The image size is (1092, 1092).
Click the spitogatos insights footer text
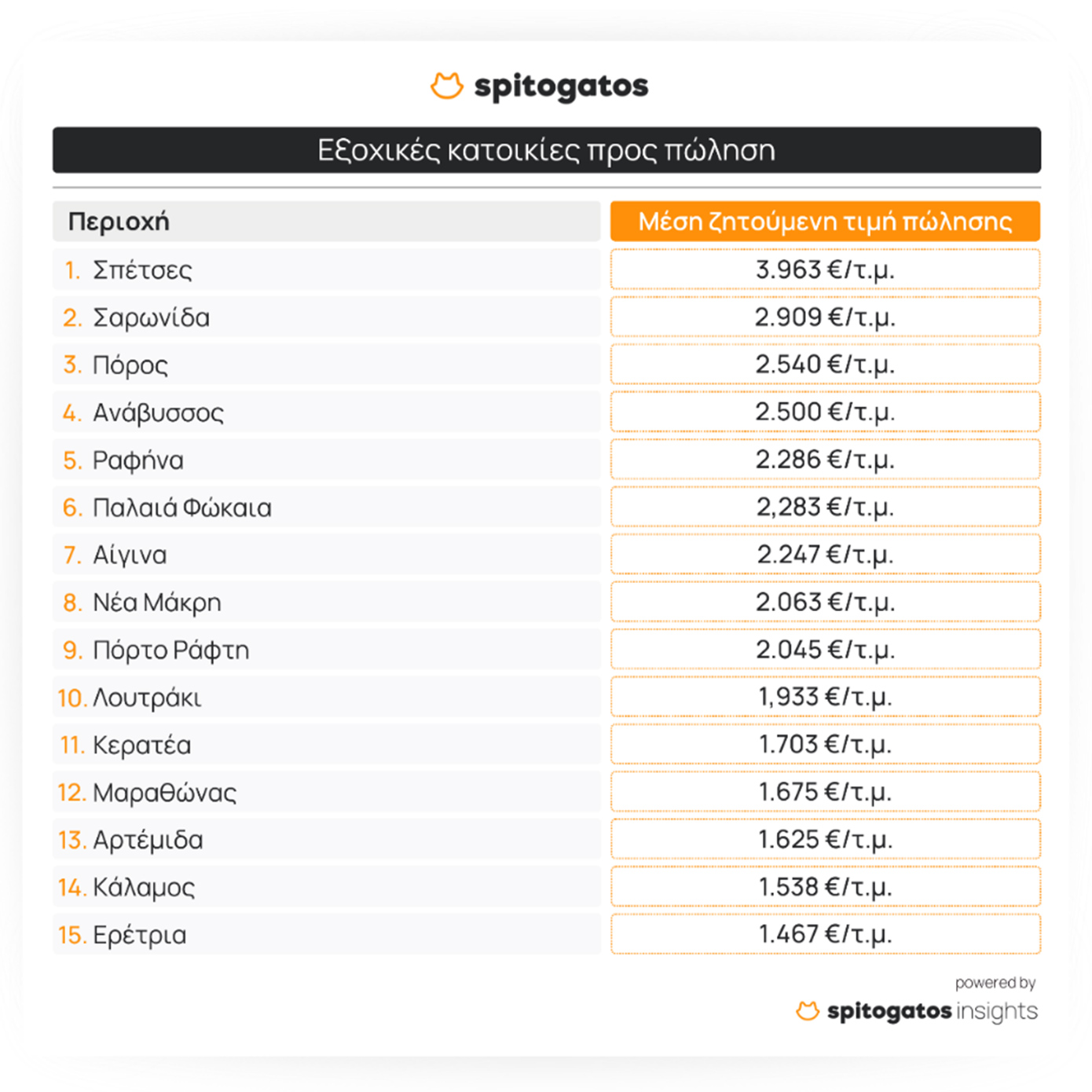click(x=932, y=1011)
